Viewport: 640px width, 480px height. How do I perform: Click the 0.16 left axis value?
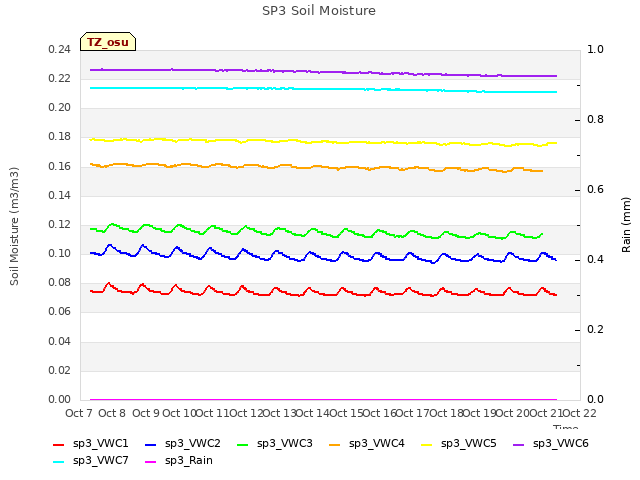coord(60,167)
